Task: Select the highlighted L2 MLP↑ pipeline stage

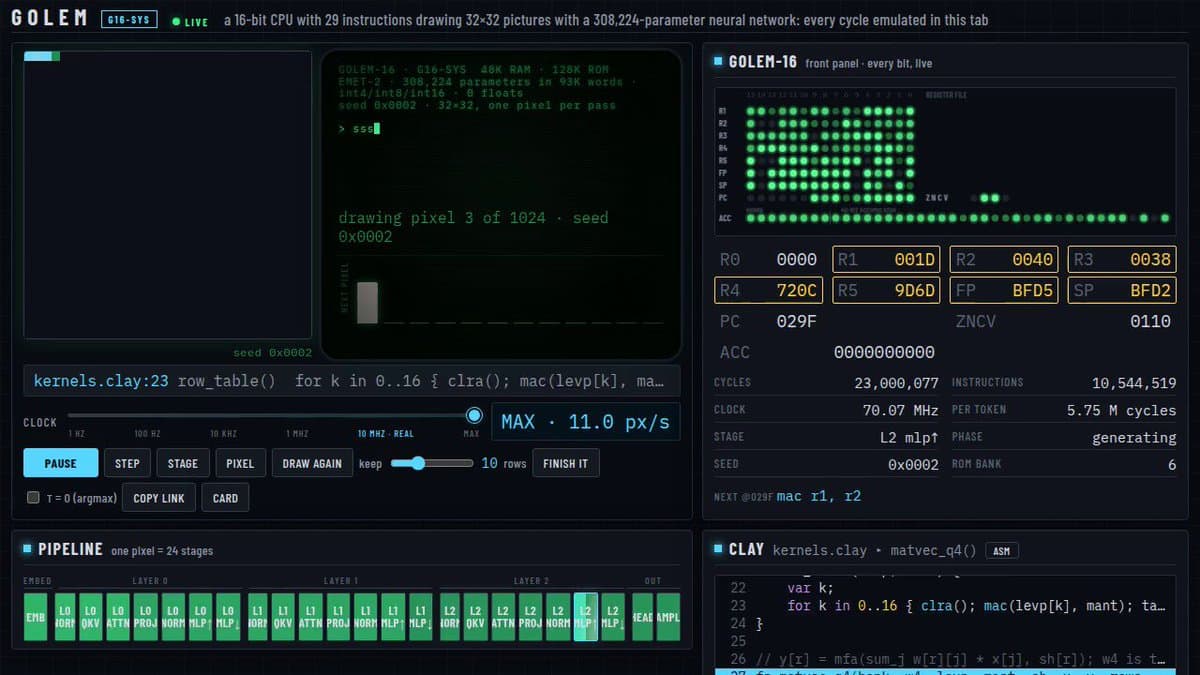Action: tap(586, 617)
